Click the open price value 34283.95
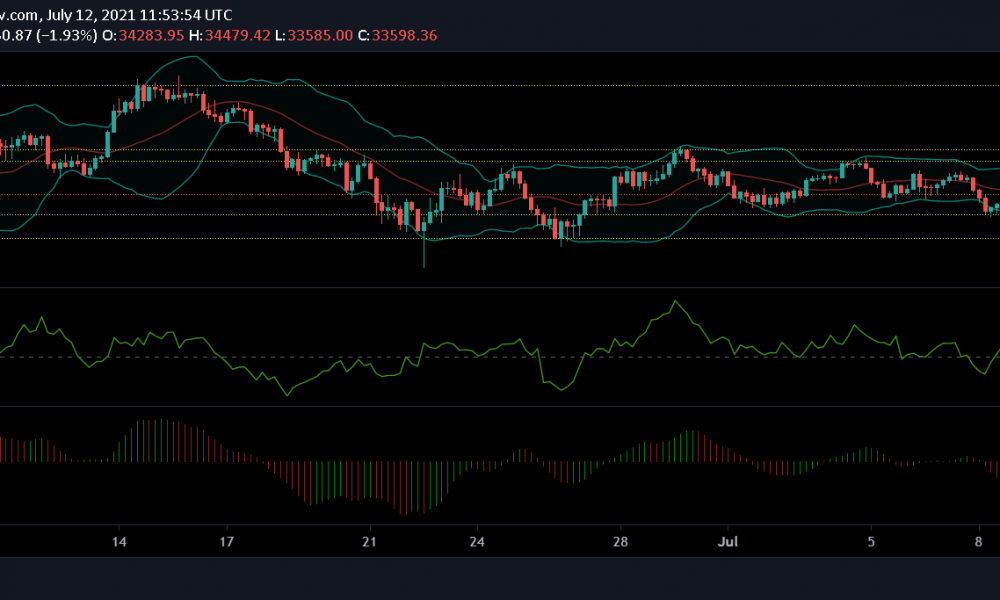1000x600 pixels. point(151,35)
